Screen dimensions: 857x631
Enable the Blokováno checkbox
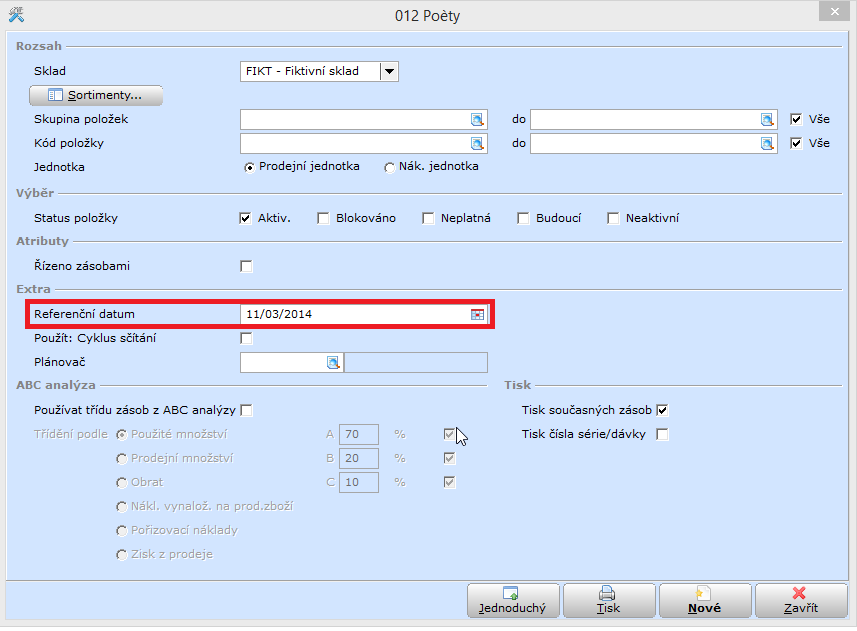click(x=323, y=218)
